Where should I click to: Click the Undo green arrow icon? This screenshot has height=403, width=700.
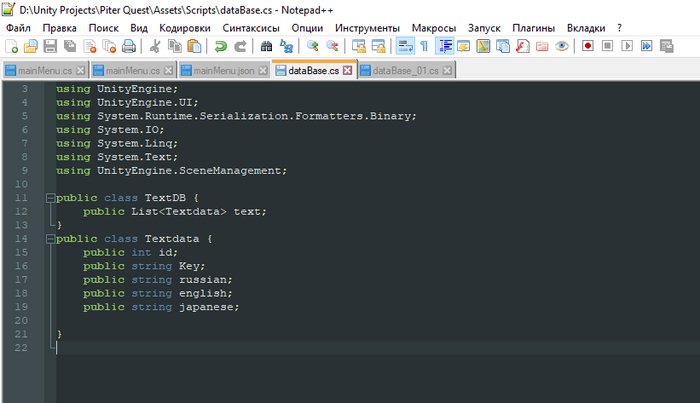(x=220, y=46)
